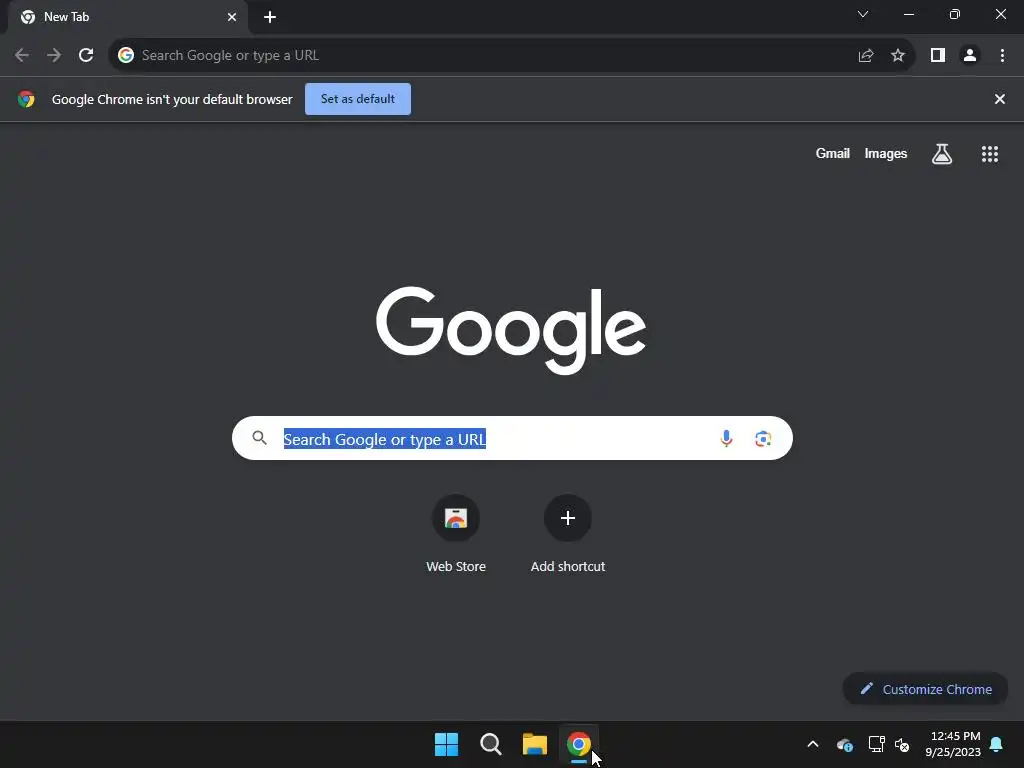Open Windows taskbar search
The width and height of the screenshot is (1024, 768).
[490, 744]
